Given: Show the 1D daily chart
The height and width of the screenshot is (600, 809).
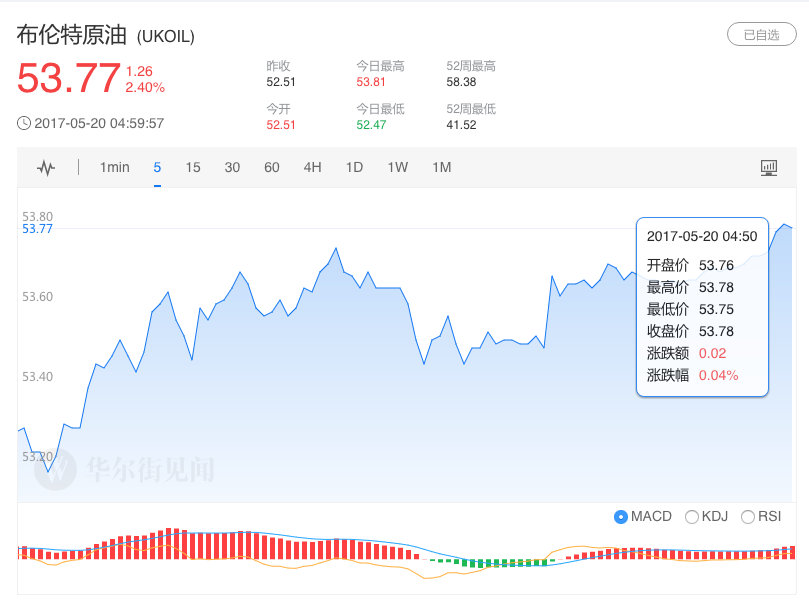Looking at the screenshot, I should pyautogui.click(x=354, y=168).
